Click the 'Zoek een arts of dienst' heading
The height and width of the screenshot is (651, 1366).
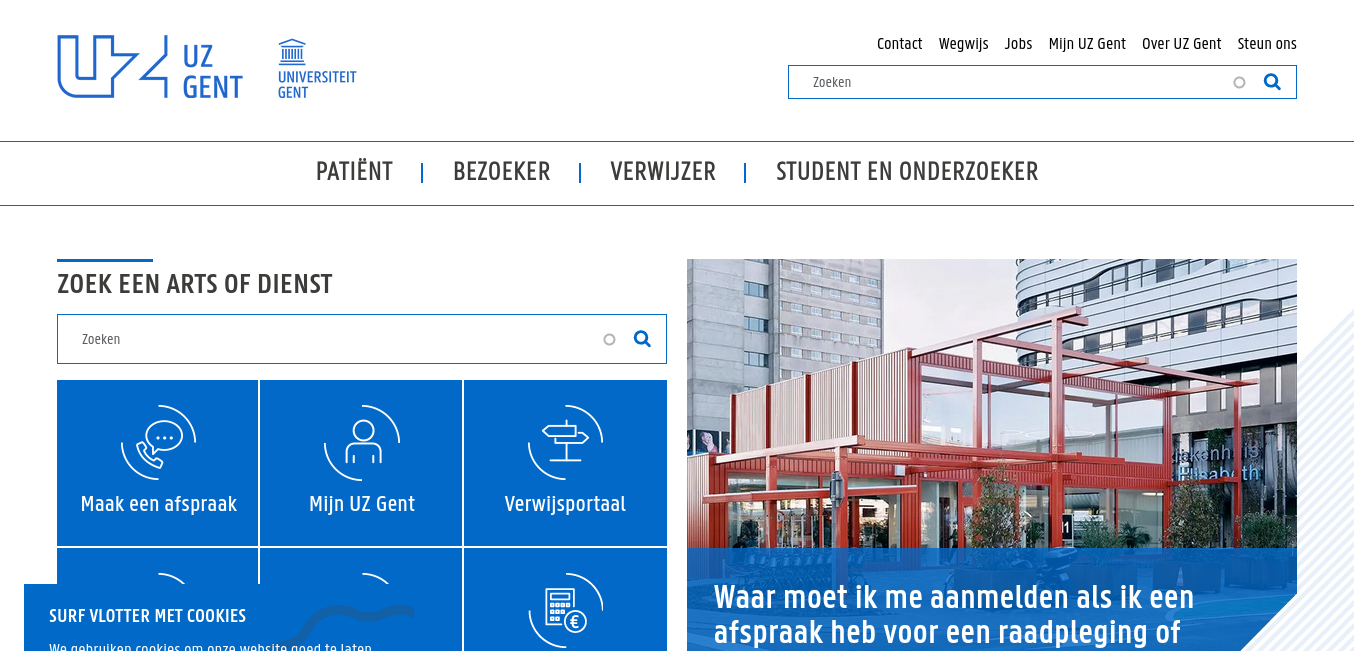click(x=195, y=284)
